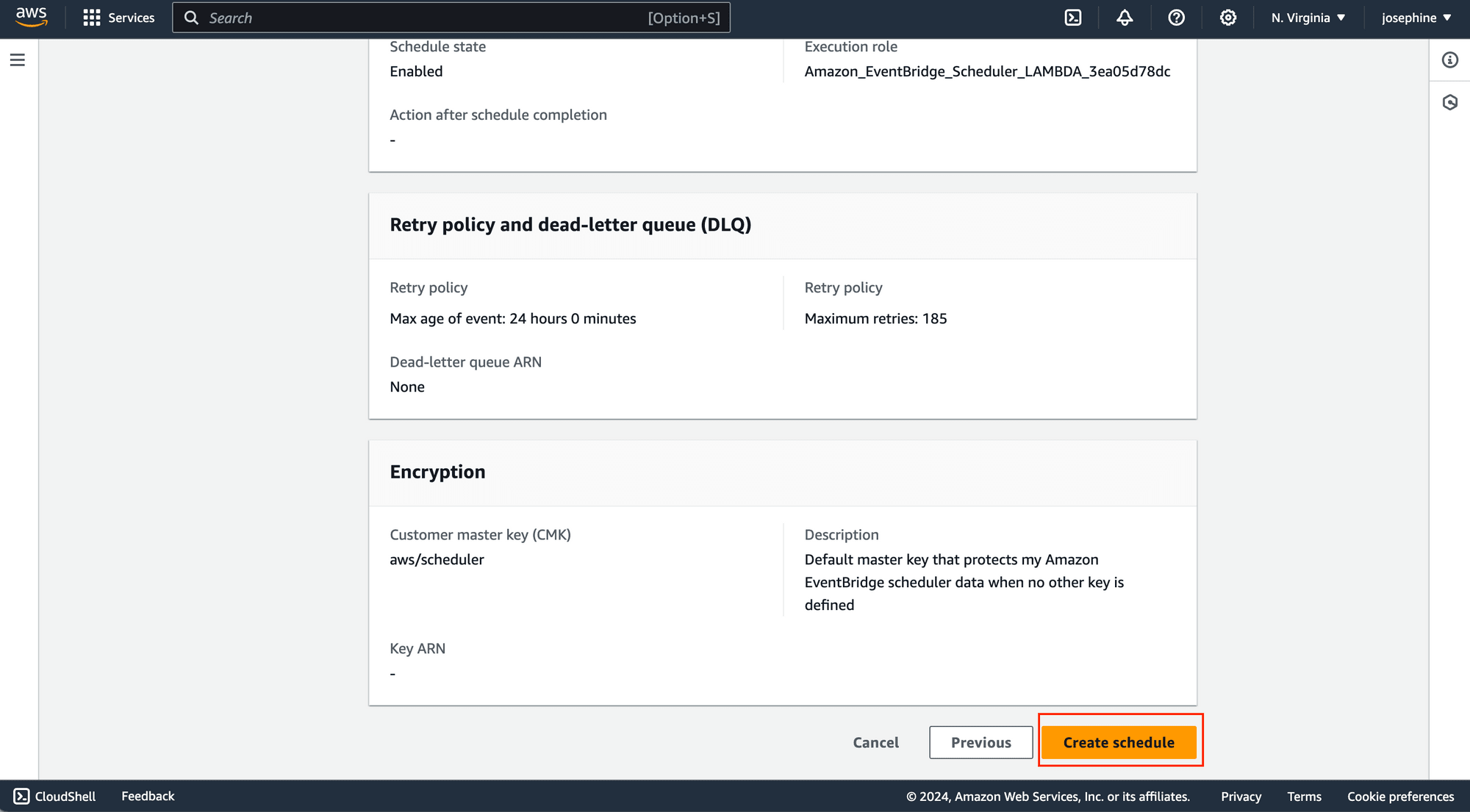Viewport: 1470px width, 812px height.
Task: Open the help question mark menu
Action: point(1176,18)
